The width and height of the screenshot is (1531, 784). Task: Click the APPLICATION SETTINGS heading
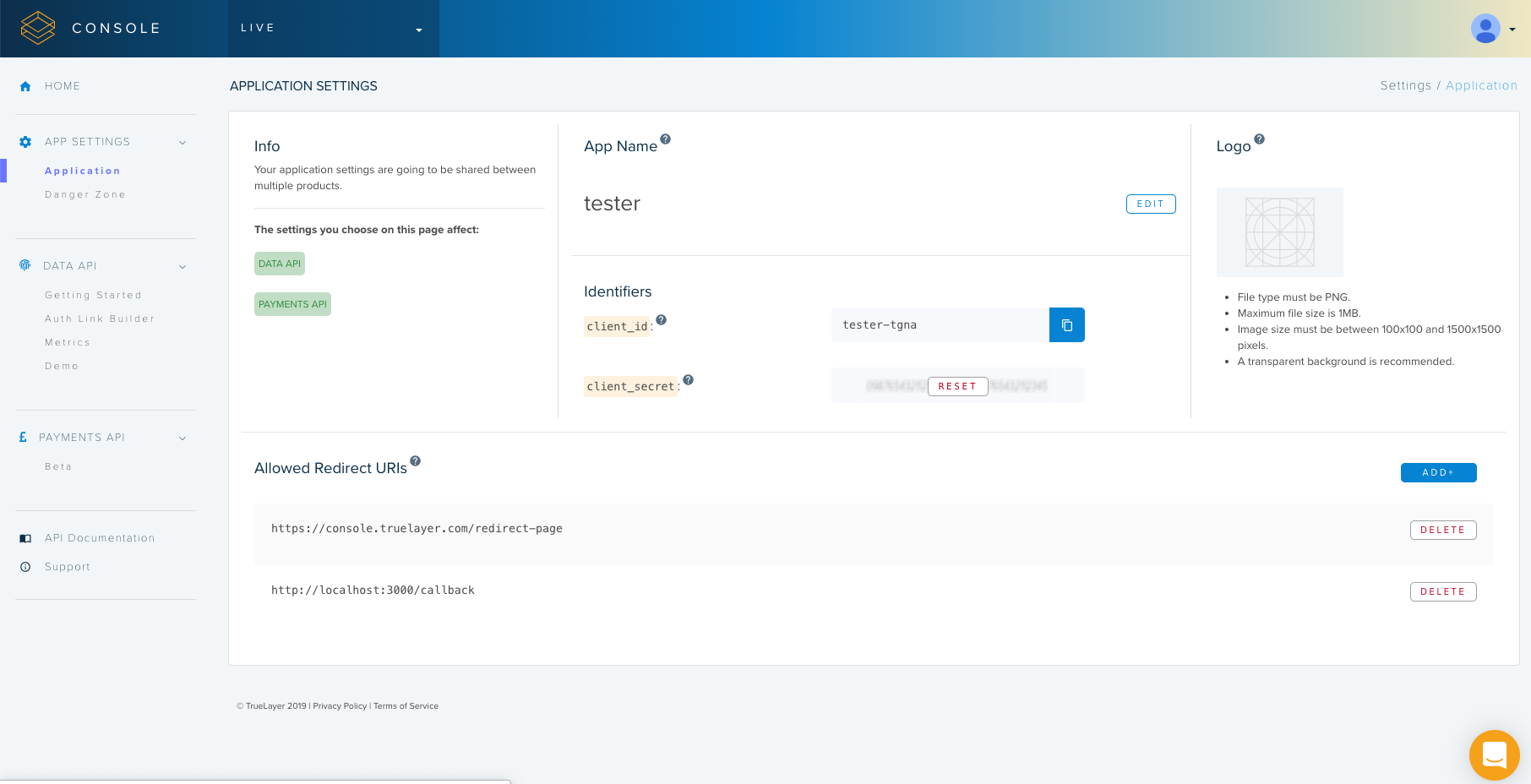tap(303, 86)
